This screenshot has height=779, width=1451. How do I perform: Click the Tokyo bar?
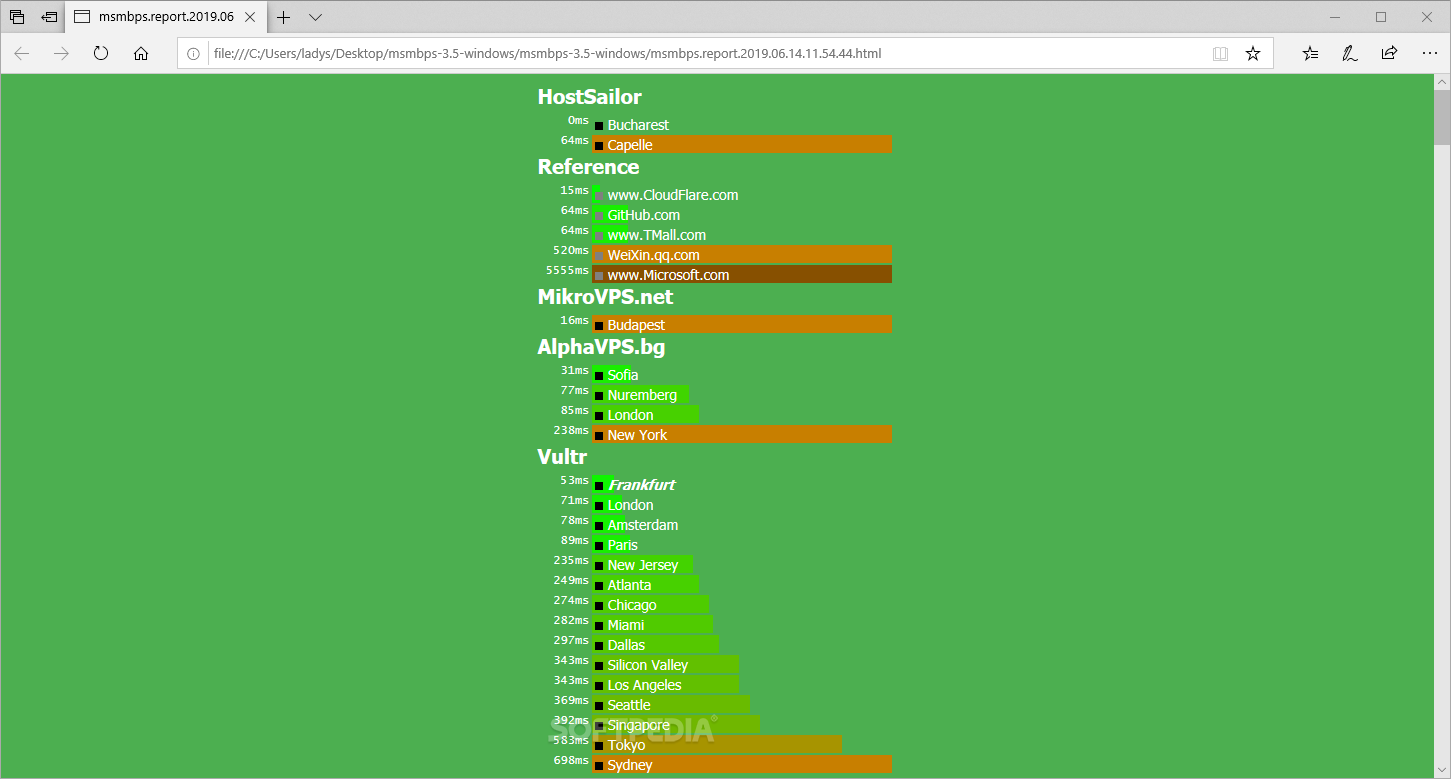[x=716, y=745]
